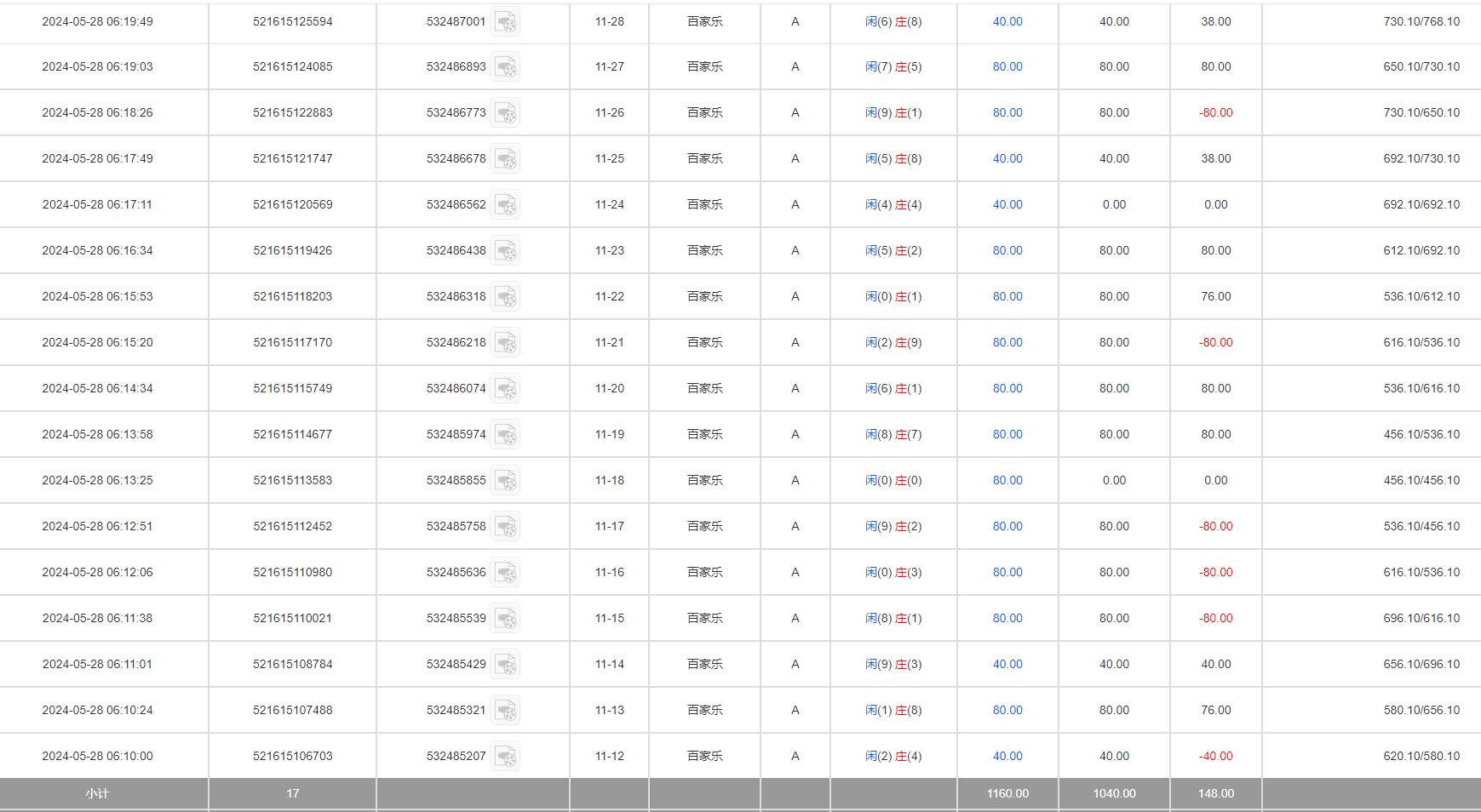Open the replay icon for round 532486678

[x=505, y=159]
